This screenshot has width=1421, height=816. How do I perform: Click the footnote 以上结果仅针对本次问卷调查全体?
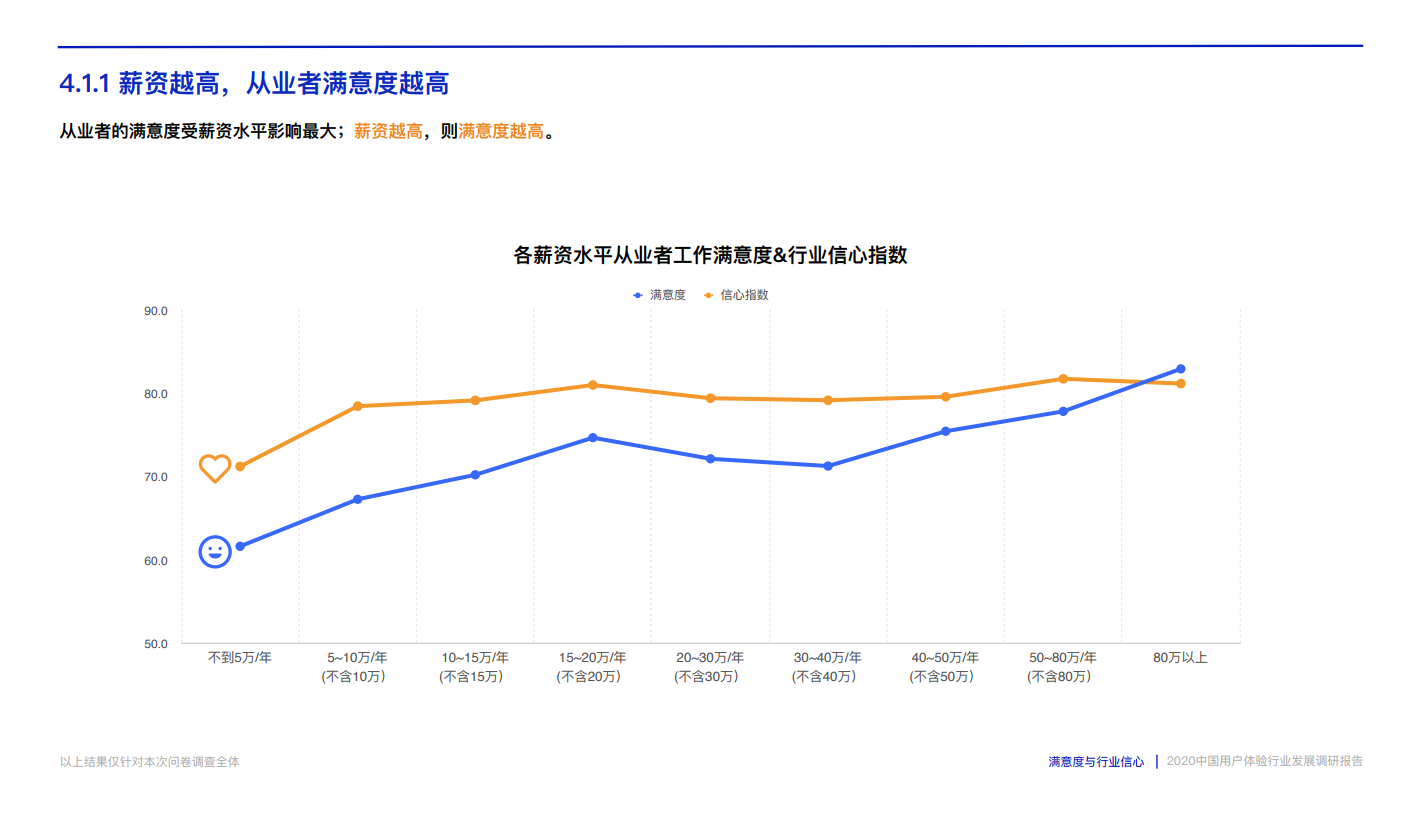click(150, 762)
